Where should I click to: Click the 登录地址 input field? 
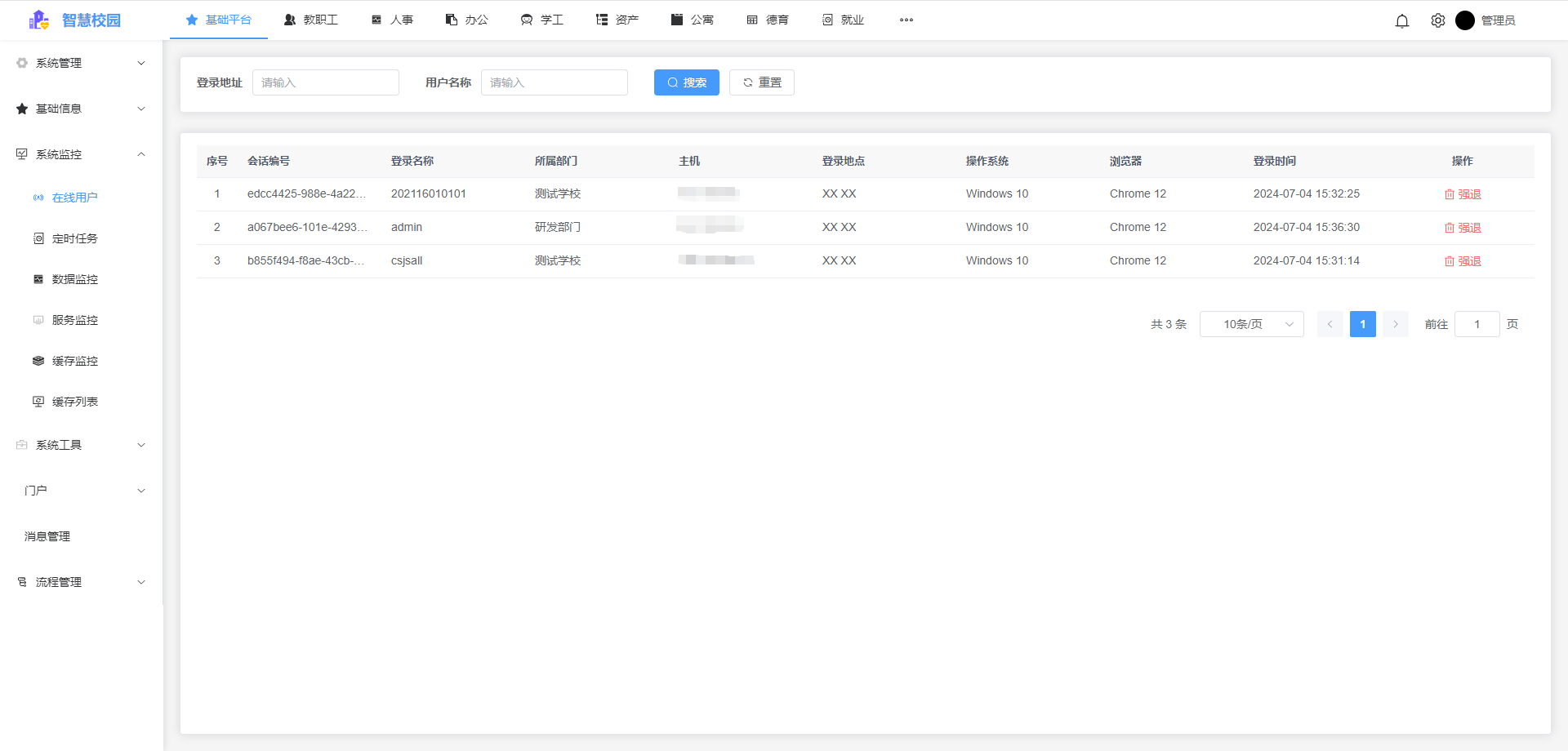325,82
